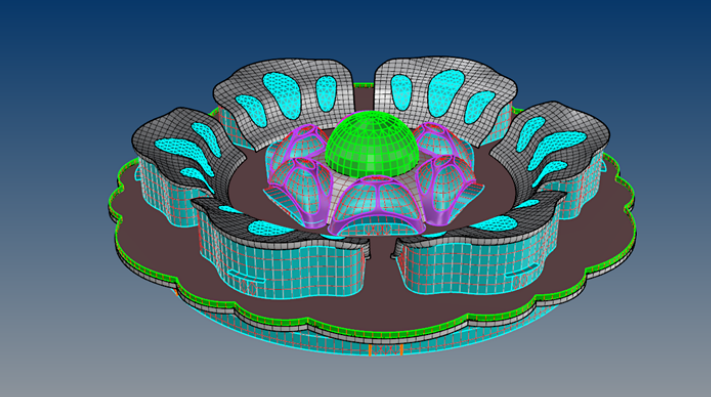Select the door outline on front-right wall
Image resolution: width=711 pixels, height=397 pixels.
point(521,279)
